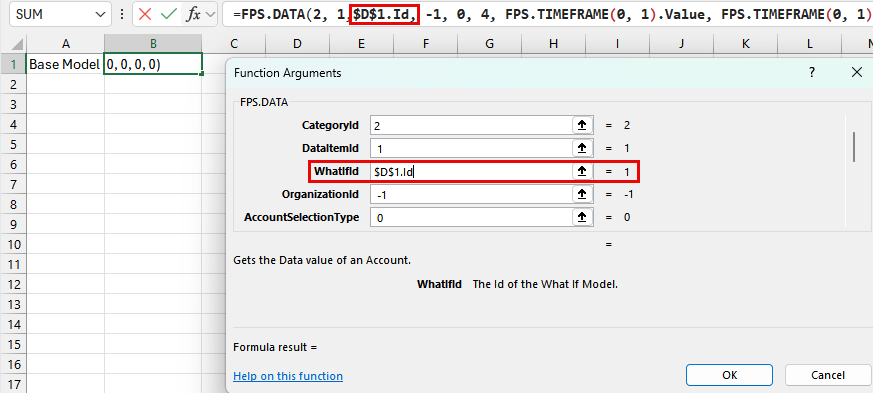Open the Help on this function link
873x393 pixels.
tap(288, 376)
